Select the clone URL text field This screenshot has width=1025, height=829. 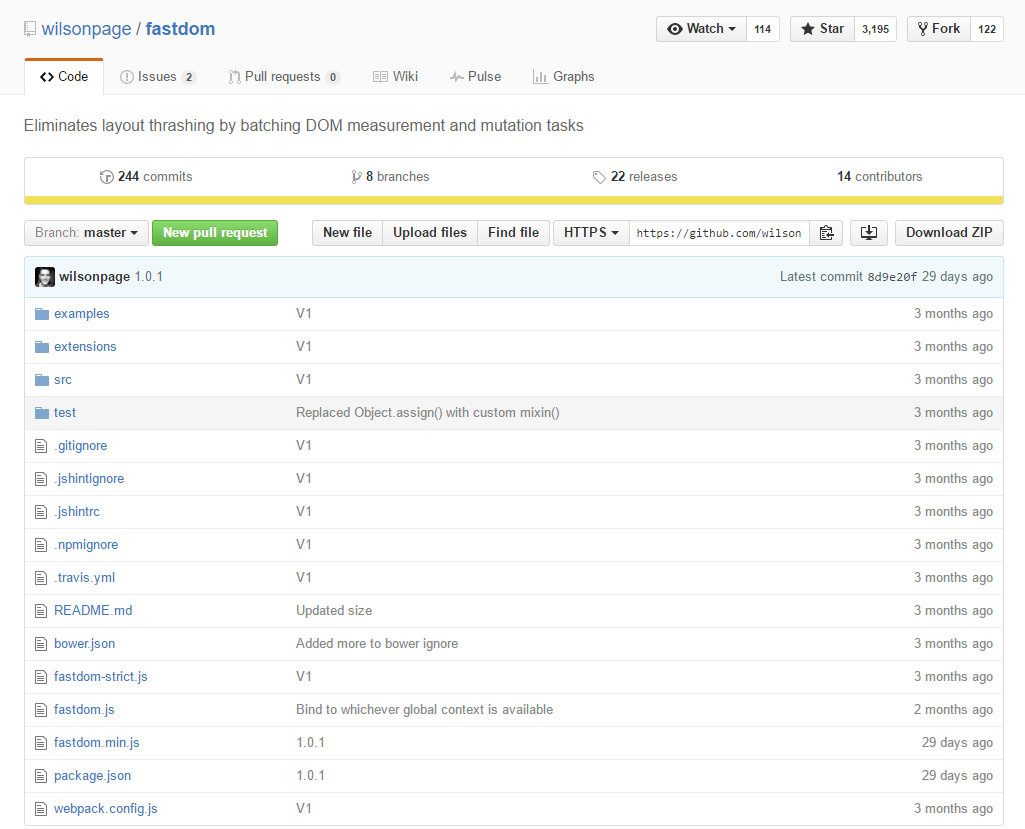pos(719,233)
